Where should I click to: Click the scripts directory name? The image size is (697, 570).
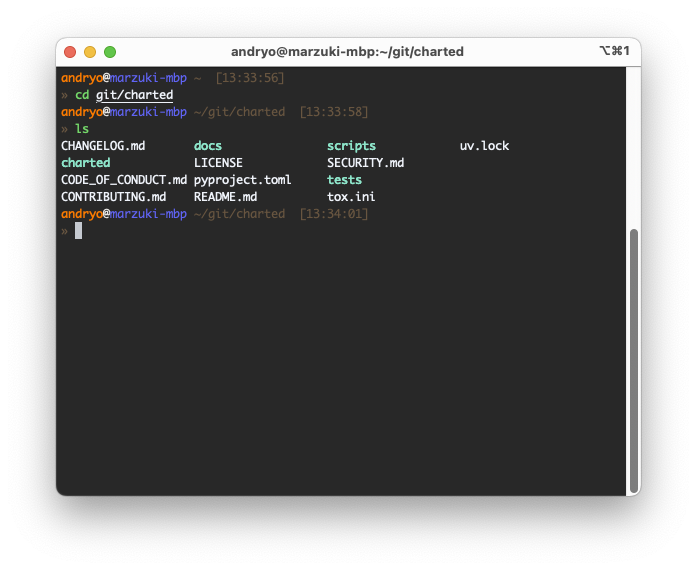351,146
